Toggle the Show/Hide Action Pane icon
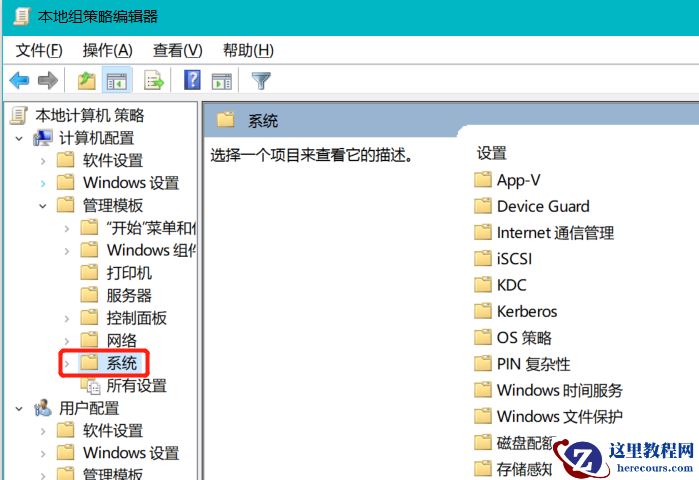Viewport: 699px width, 480px height. [222, 81]
